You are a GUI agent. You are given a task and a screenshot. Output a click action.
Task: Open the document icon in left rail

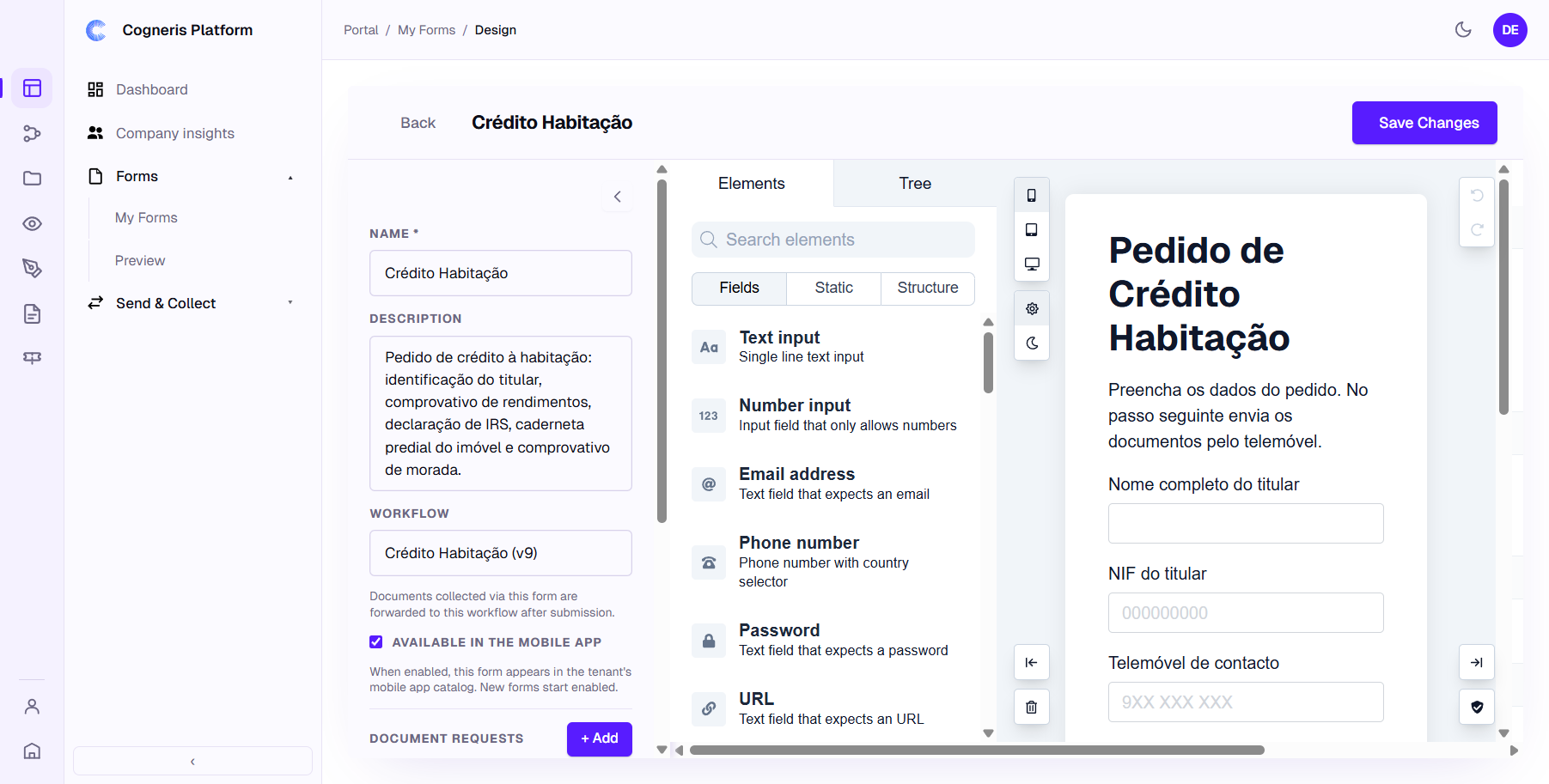coord(32,313)
